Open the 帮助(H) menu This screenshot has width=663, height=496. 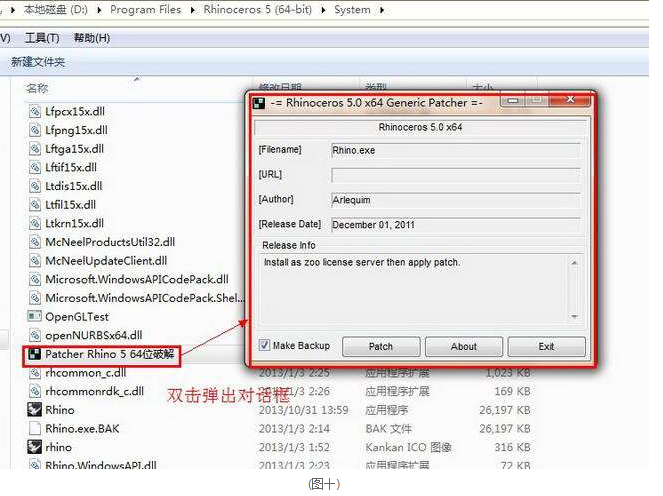(x=92, y=38)
